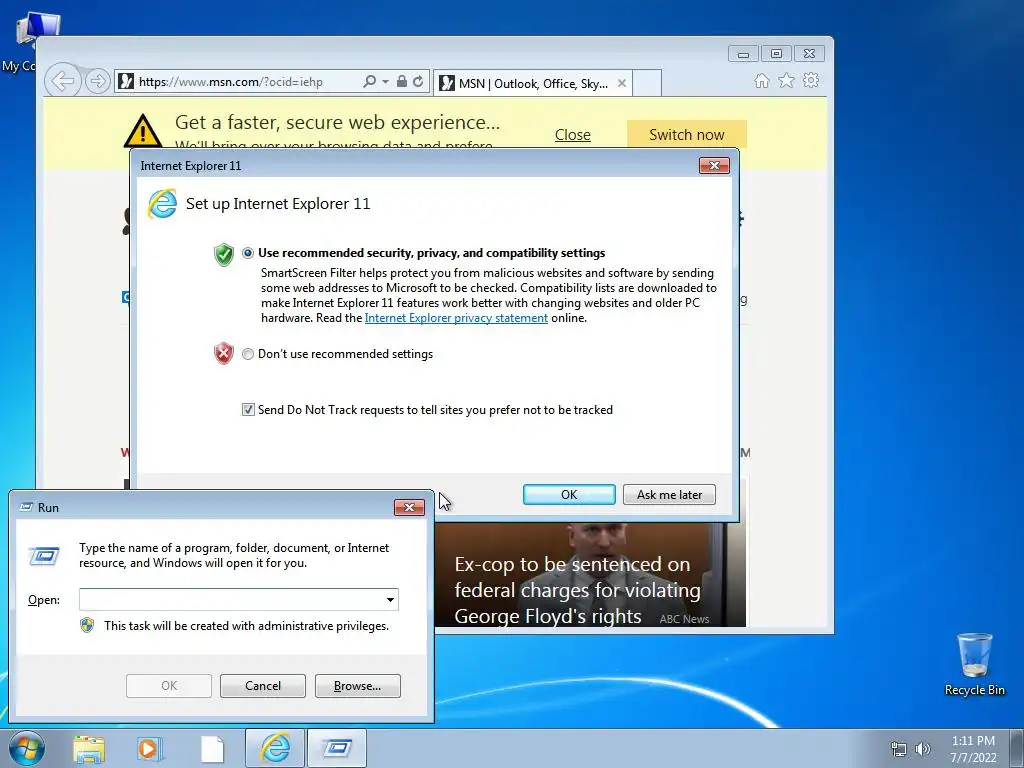
Task: Click the green shield recommended icon
Action: 223,254
